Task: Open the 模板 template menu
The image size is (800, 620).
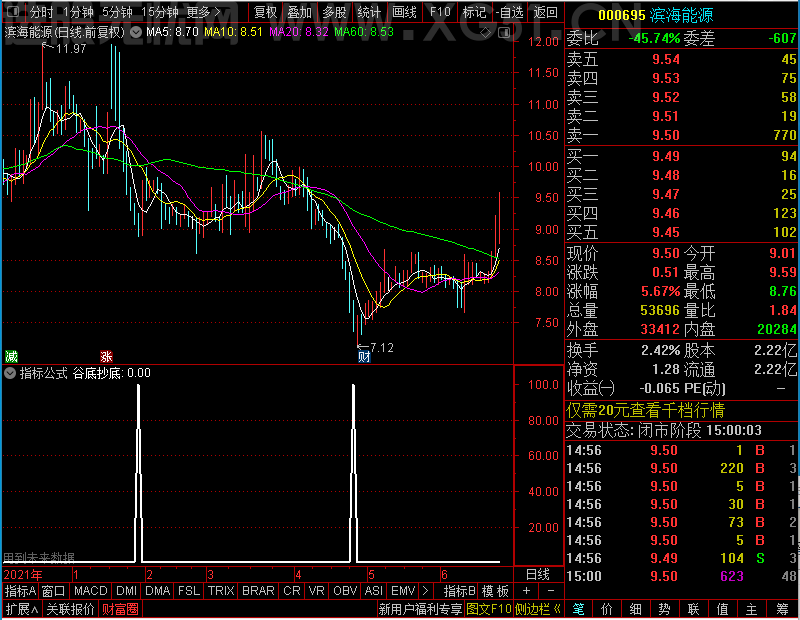Action: [x=496, y=591]
